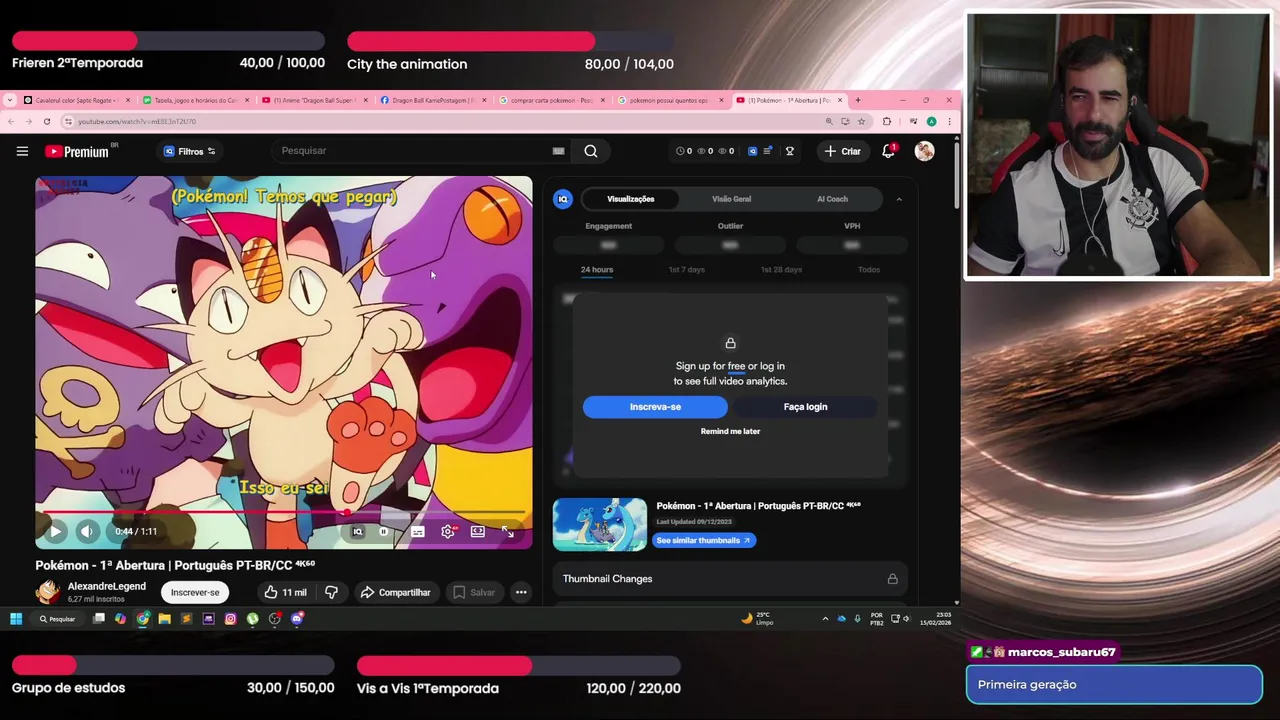The image size is (1280, 720).
Task: Select the 1st 7 days range
Action: click(x=687, y=270)
